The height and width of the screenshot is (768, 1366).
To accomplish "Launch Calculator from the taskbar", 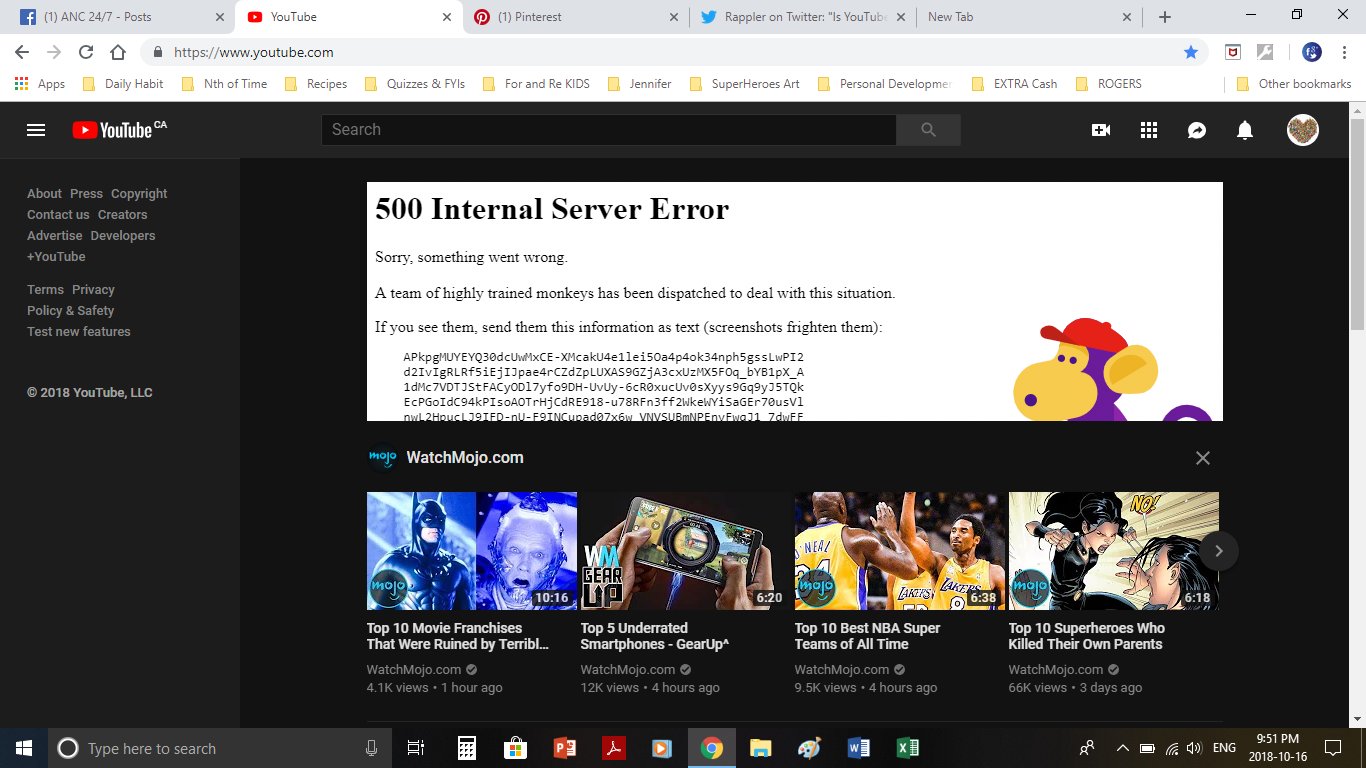I will click(x=466, y=748).
